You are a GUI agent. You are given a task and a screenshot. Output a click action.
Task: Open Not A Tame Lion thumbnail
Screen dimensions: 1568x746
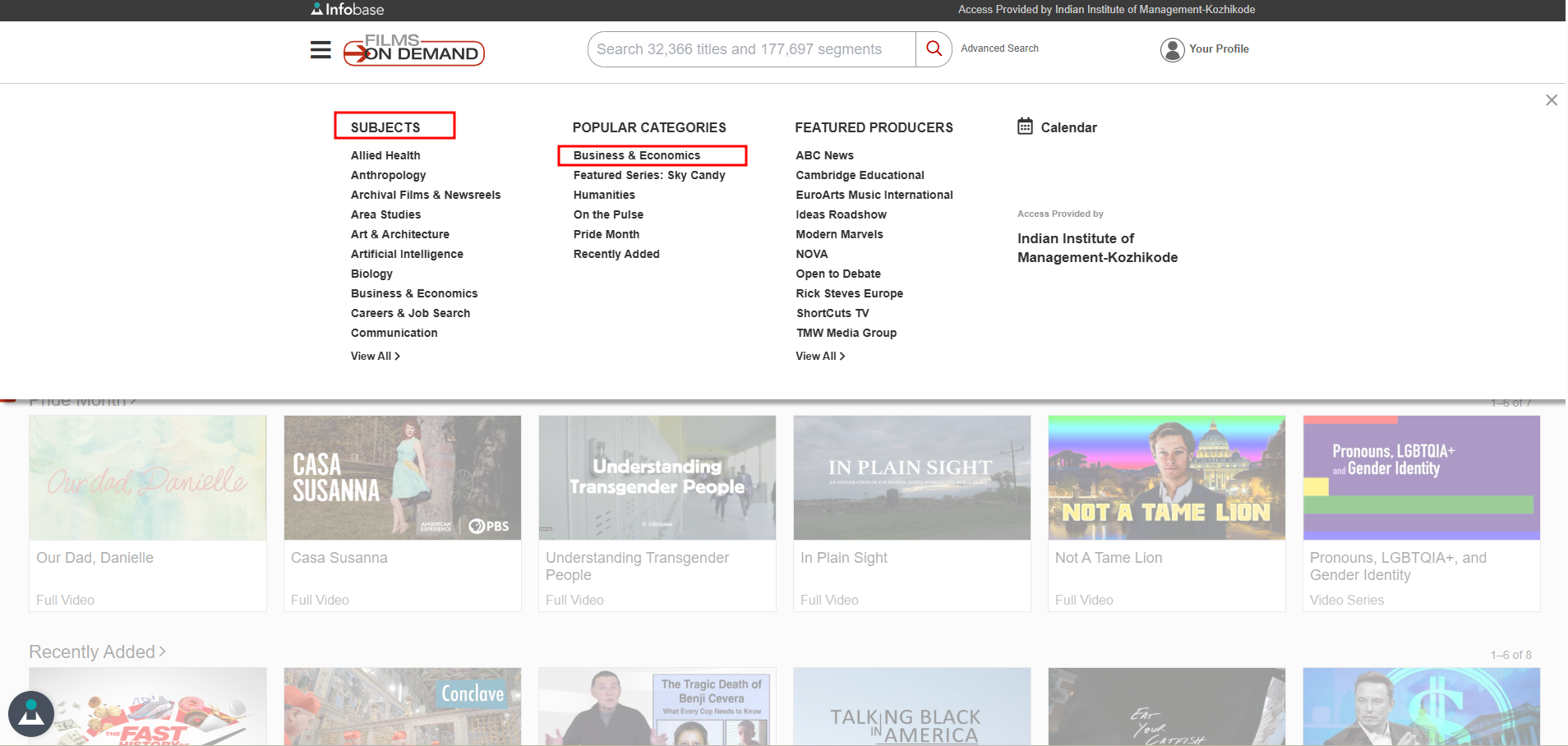pyautogui.click(x=1166, y=477)
